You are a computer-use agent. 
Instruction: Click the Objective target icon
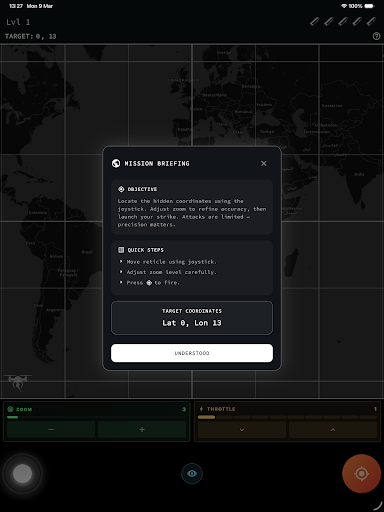[121, 189]
